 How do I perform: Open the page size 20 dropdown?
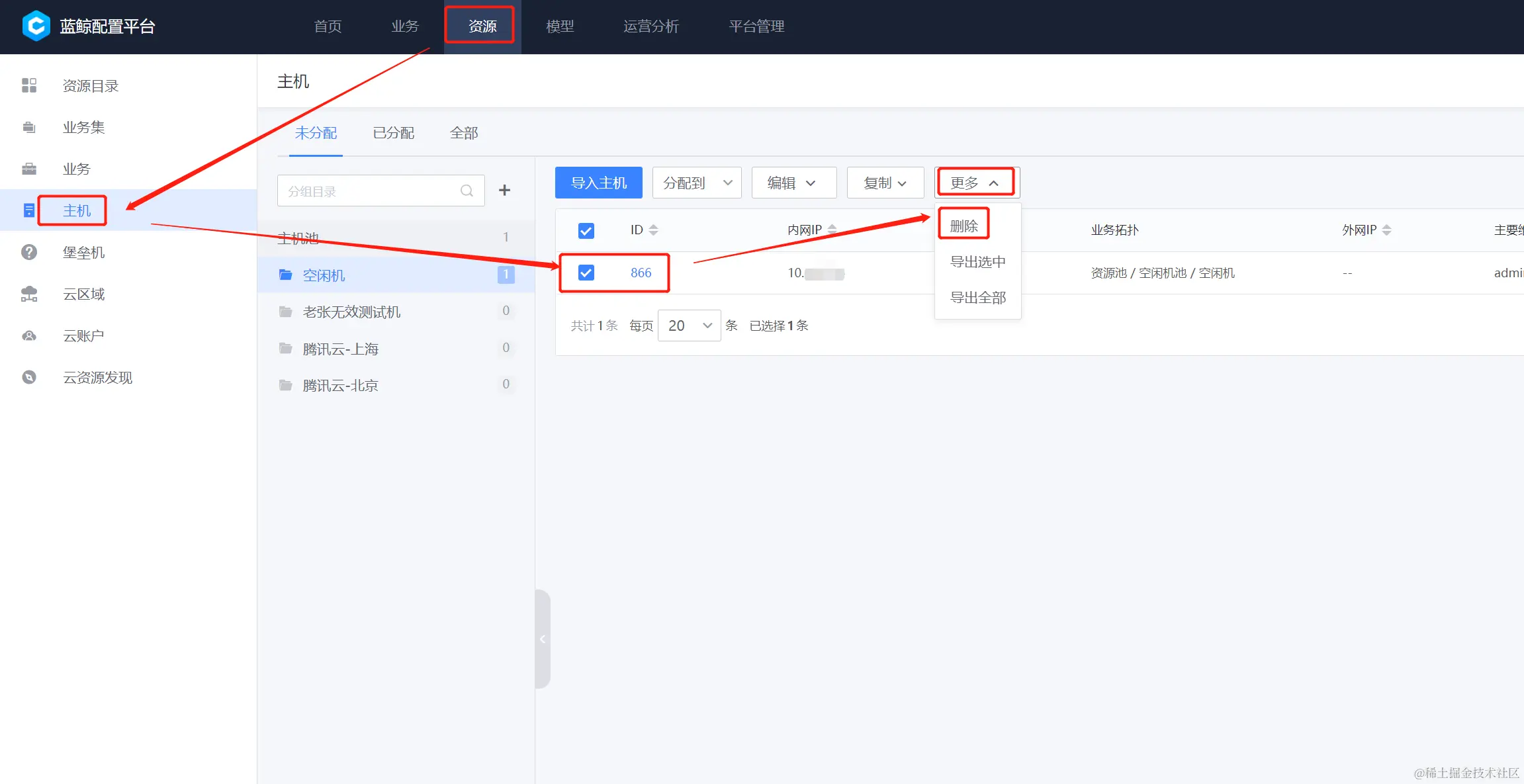point(689,326)
